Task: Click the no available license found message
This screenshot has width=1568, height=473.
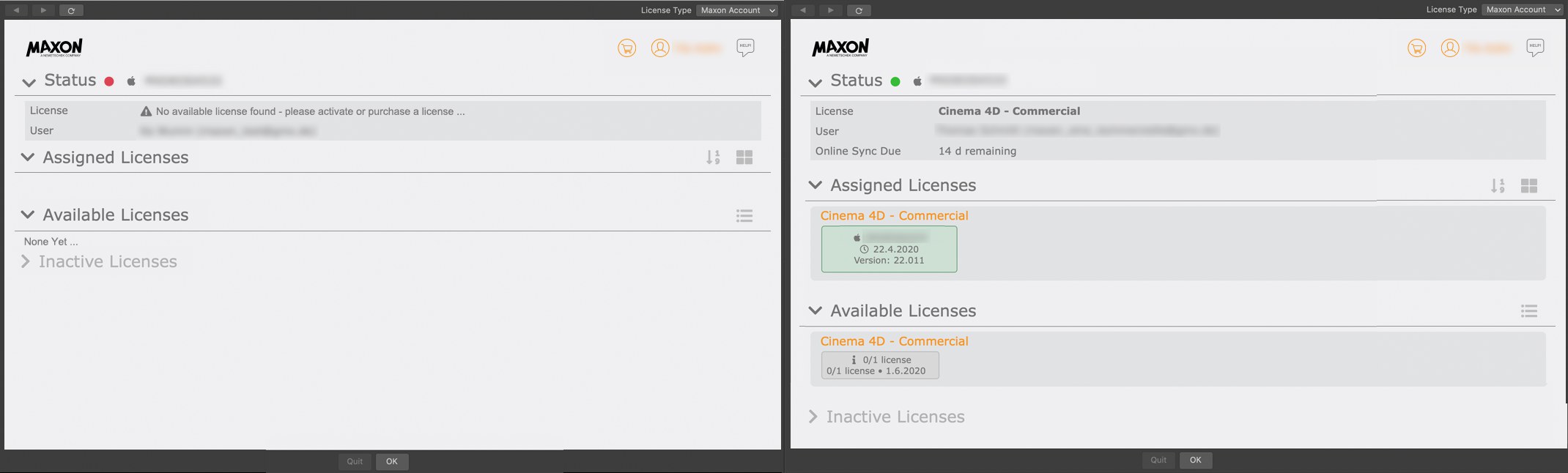Action: click(x=311, y=111)
